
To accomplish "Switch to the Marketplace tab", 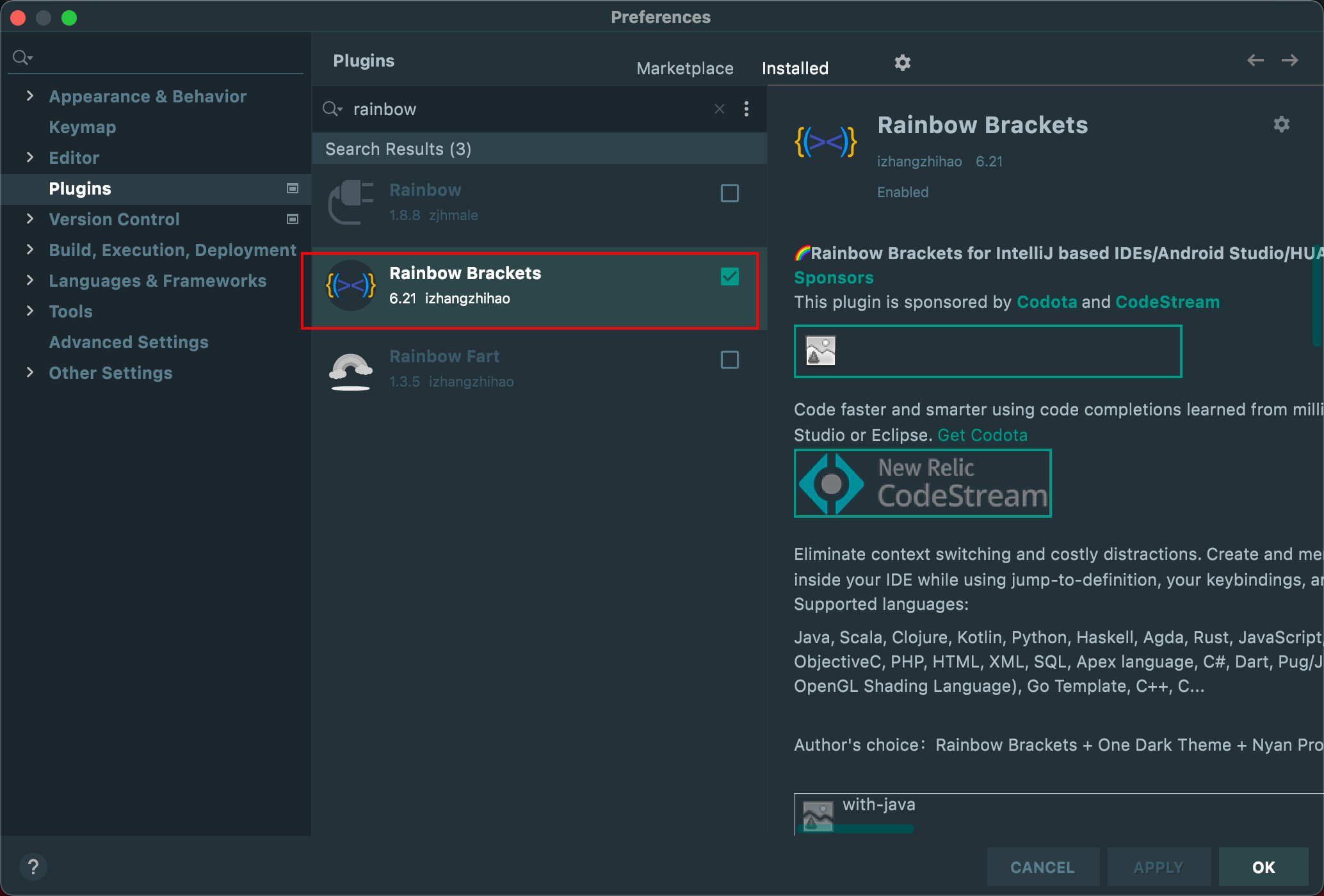I will click(684, 68).
